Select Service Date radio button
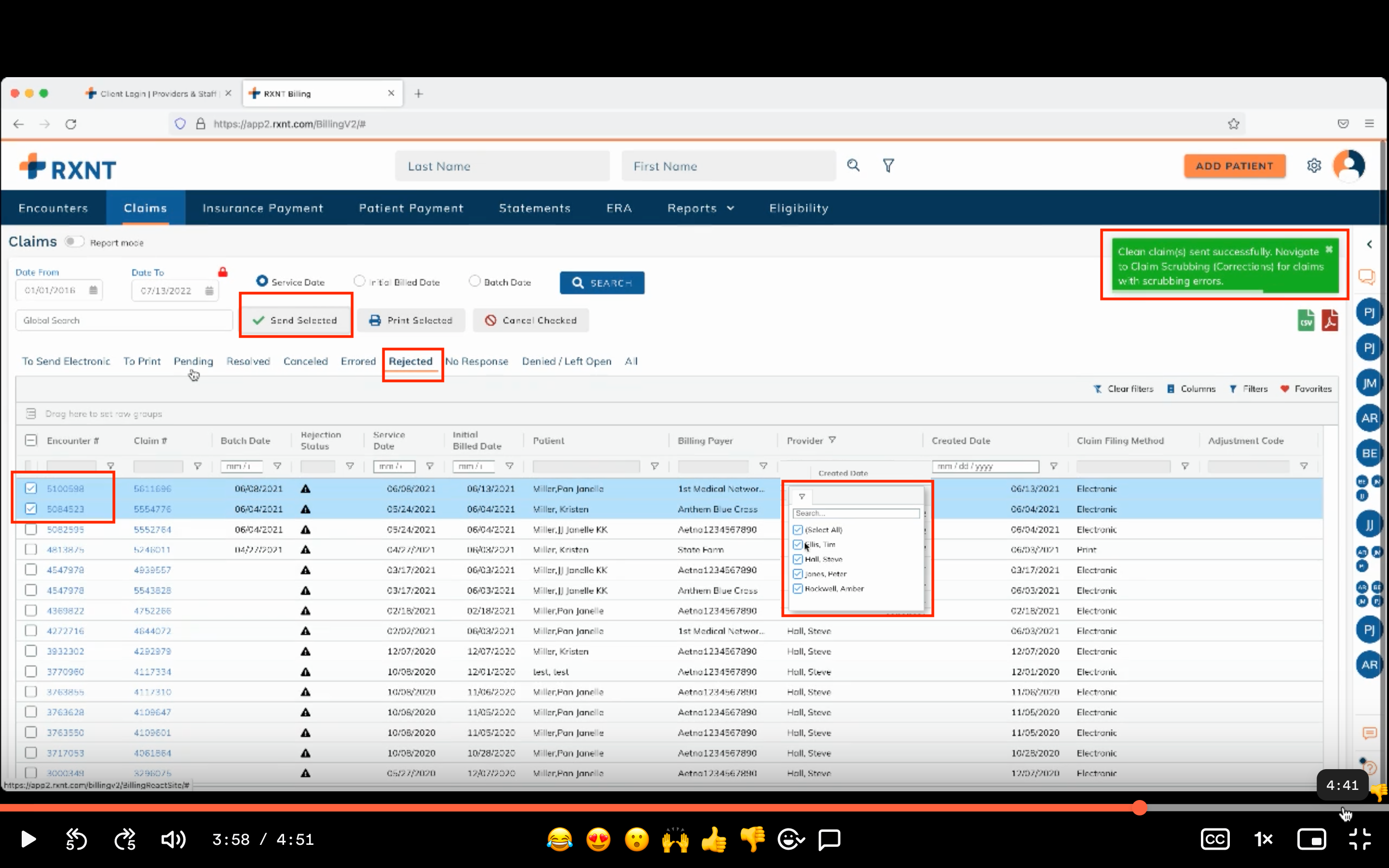This screenshot has width=1389, height=868. (x=262, y=281)
